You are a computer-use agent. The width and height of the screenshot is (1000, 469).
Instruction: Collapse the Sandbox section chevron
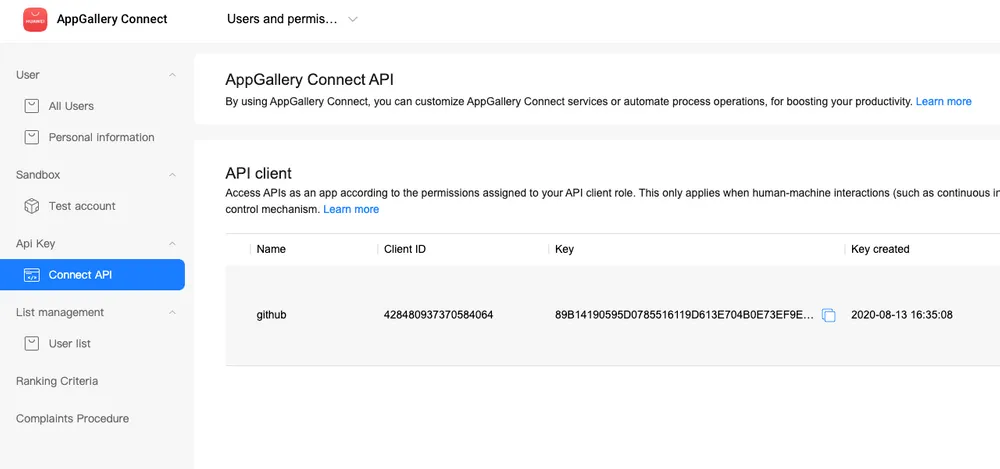click(172, 175)
